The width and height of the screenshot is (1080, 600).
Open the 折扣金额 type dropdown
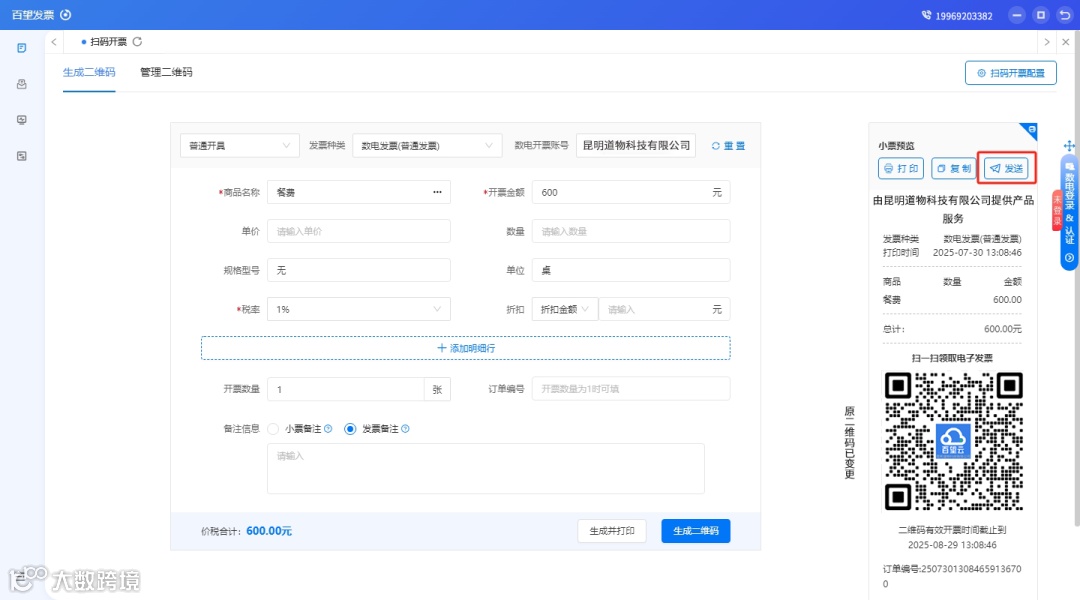pos(565,309)
